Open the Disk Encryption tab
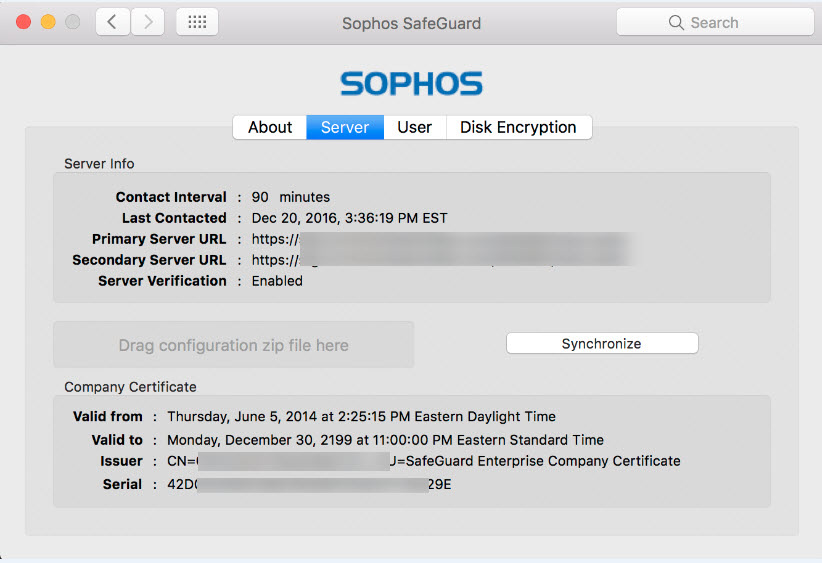 tap(518, 127)
